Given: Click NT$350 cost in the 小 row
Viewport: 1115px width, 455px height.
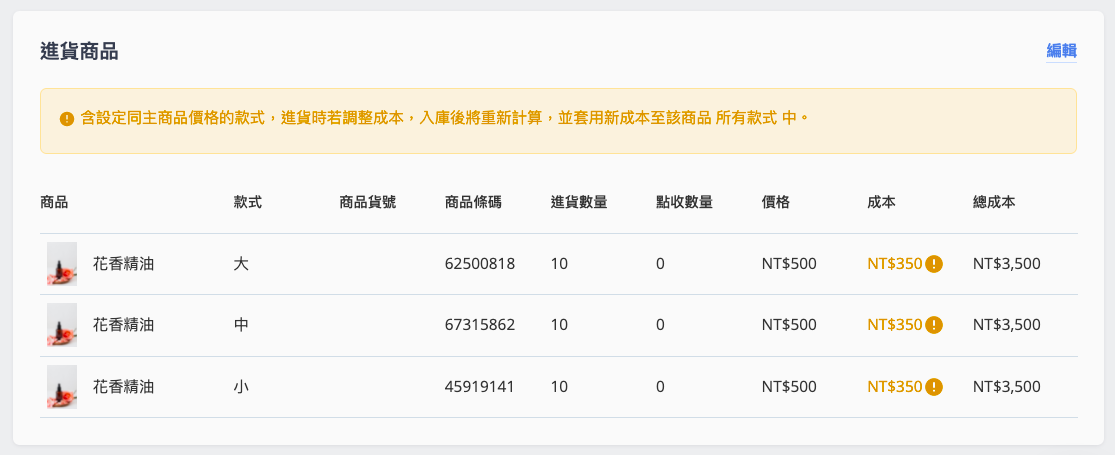Looking at the screenshot, I should [x=895, y=387].
